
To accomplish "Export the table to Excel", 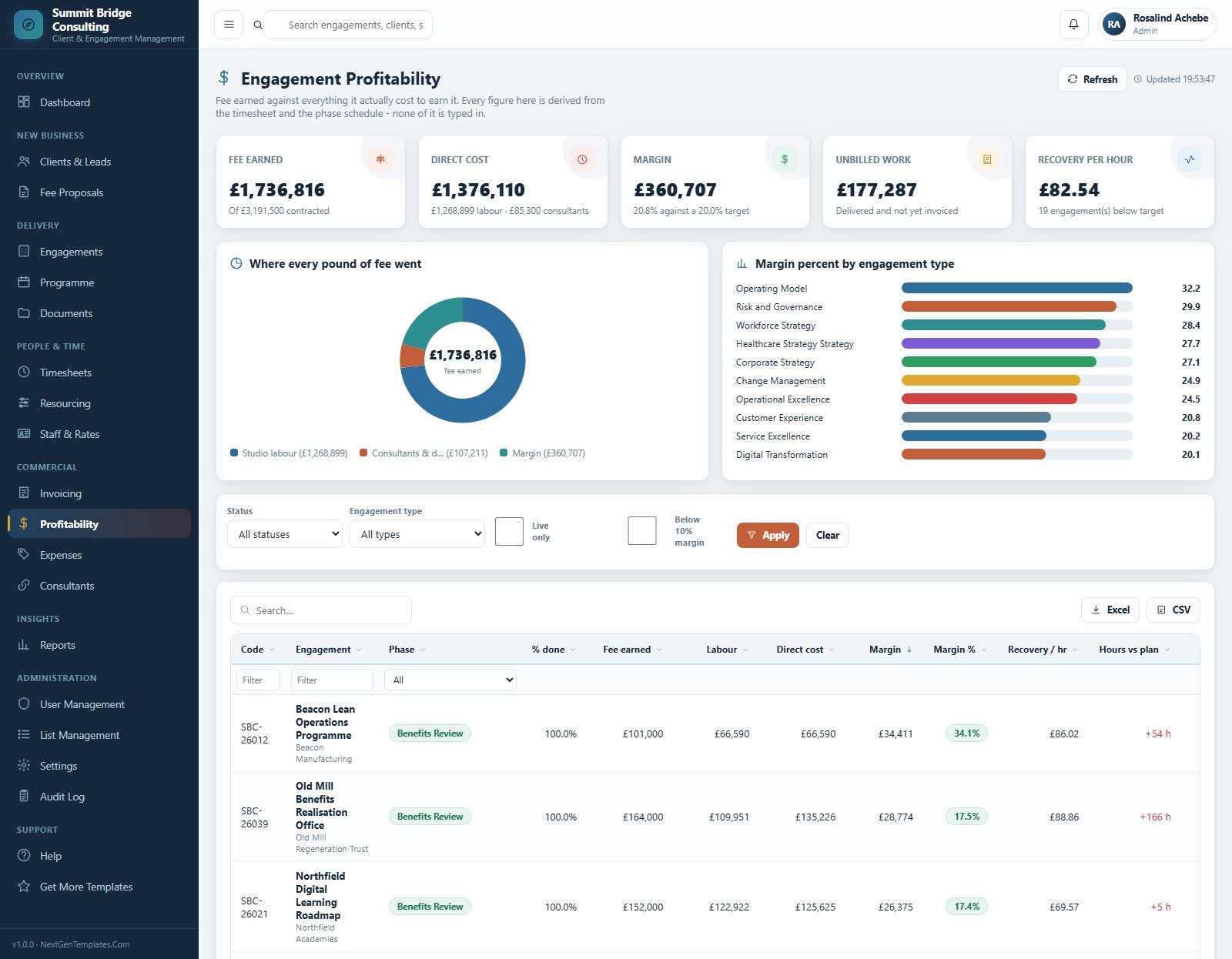I will pyautogui.click(x=1110, y=610).
